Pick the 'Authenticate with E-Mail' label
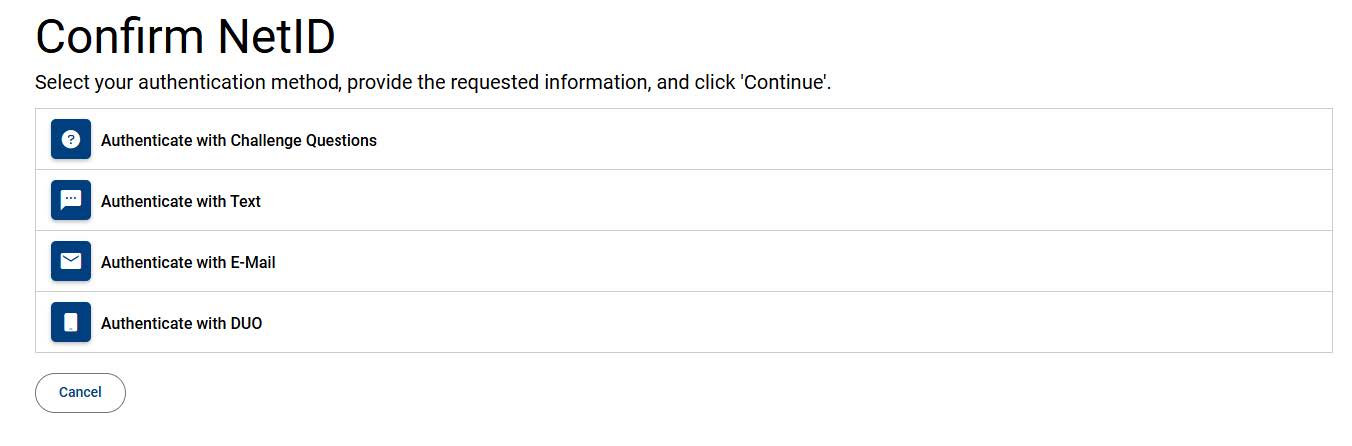 [x=188, y=263]
